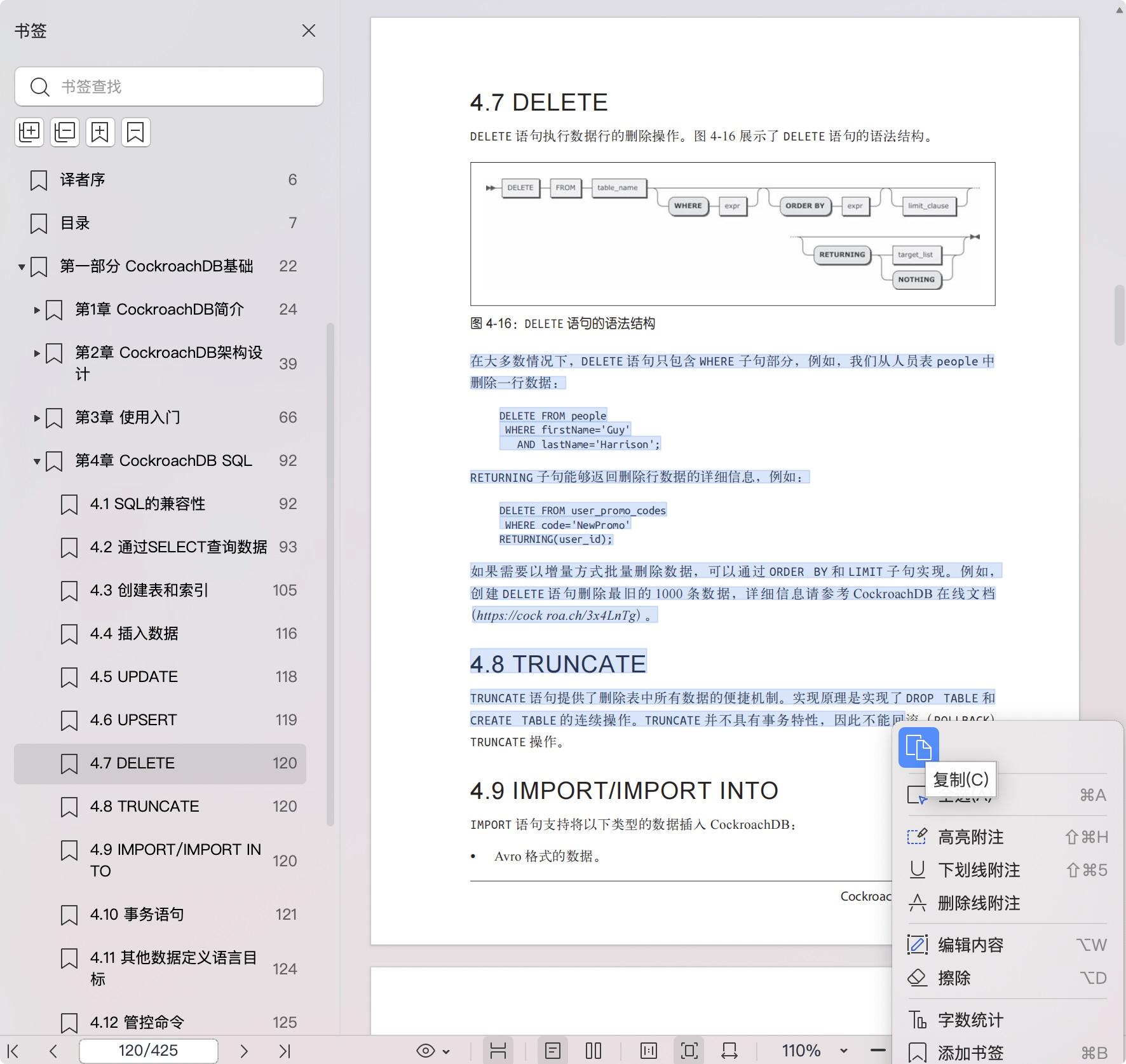Add a new bookmark from panel toolbar
Image resolution: width=1126 pixels, height=1064 pixels.
[x=100, y=132]
